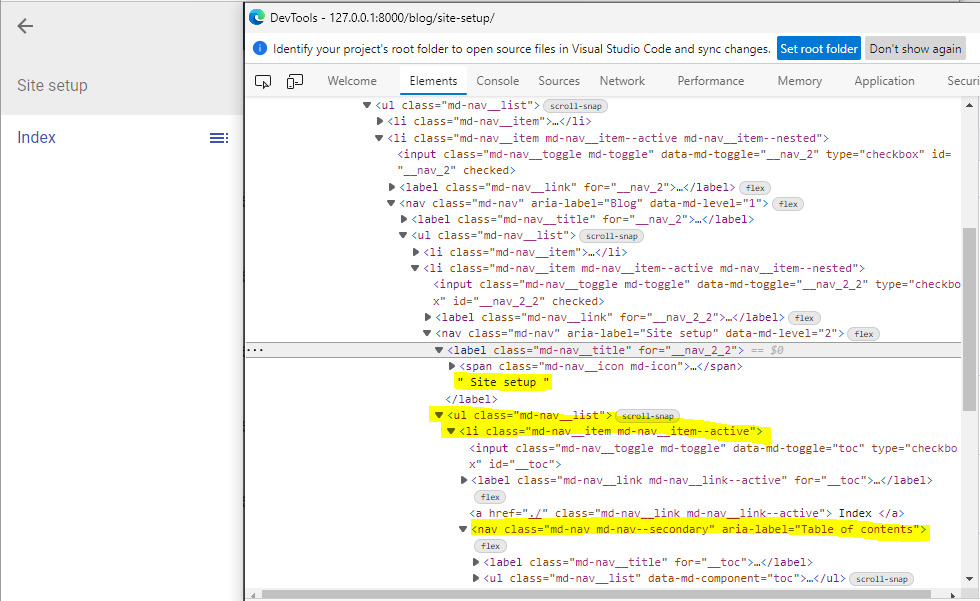Viewport: 980px width, 601px height.
Task: Dismiss the banner with Don't show again
Action: coord(915,47)
